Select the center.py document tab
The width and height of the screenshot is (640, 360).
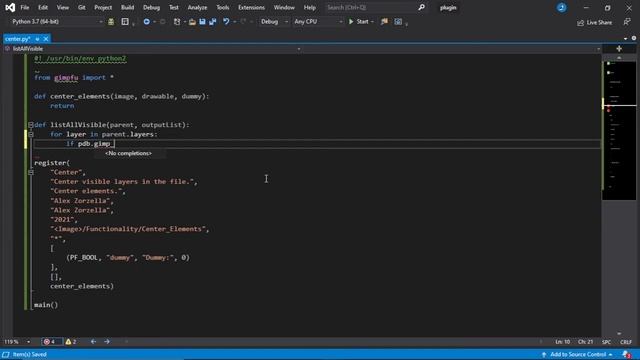click(18, 39)
